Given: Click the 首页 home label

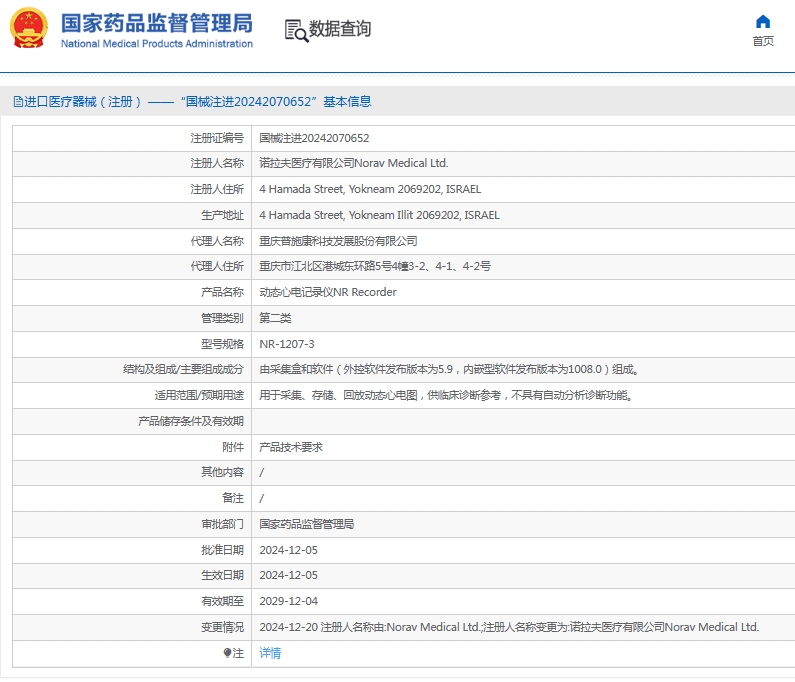Looking at the screenshot, I should tap(763, 41).
